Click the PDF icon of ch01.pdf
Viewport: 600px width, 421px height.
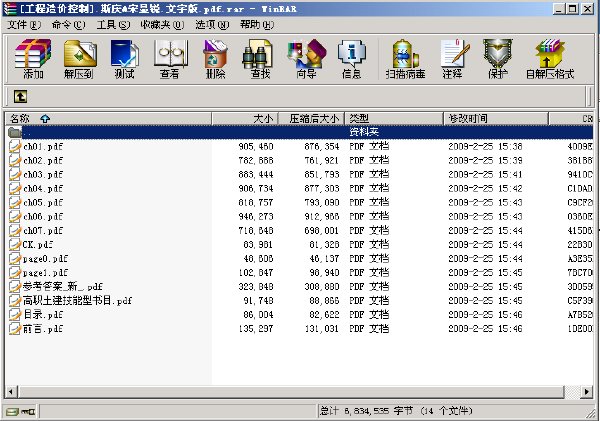click(15, 146)
